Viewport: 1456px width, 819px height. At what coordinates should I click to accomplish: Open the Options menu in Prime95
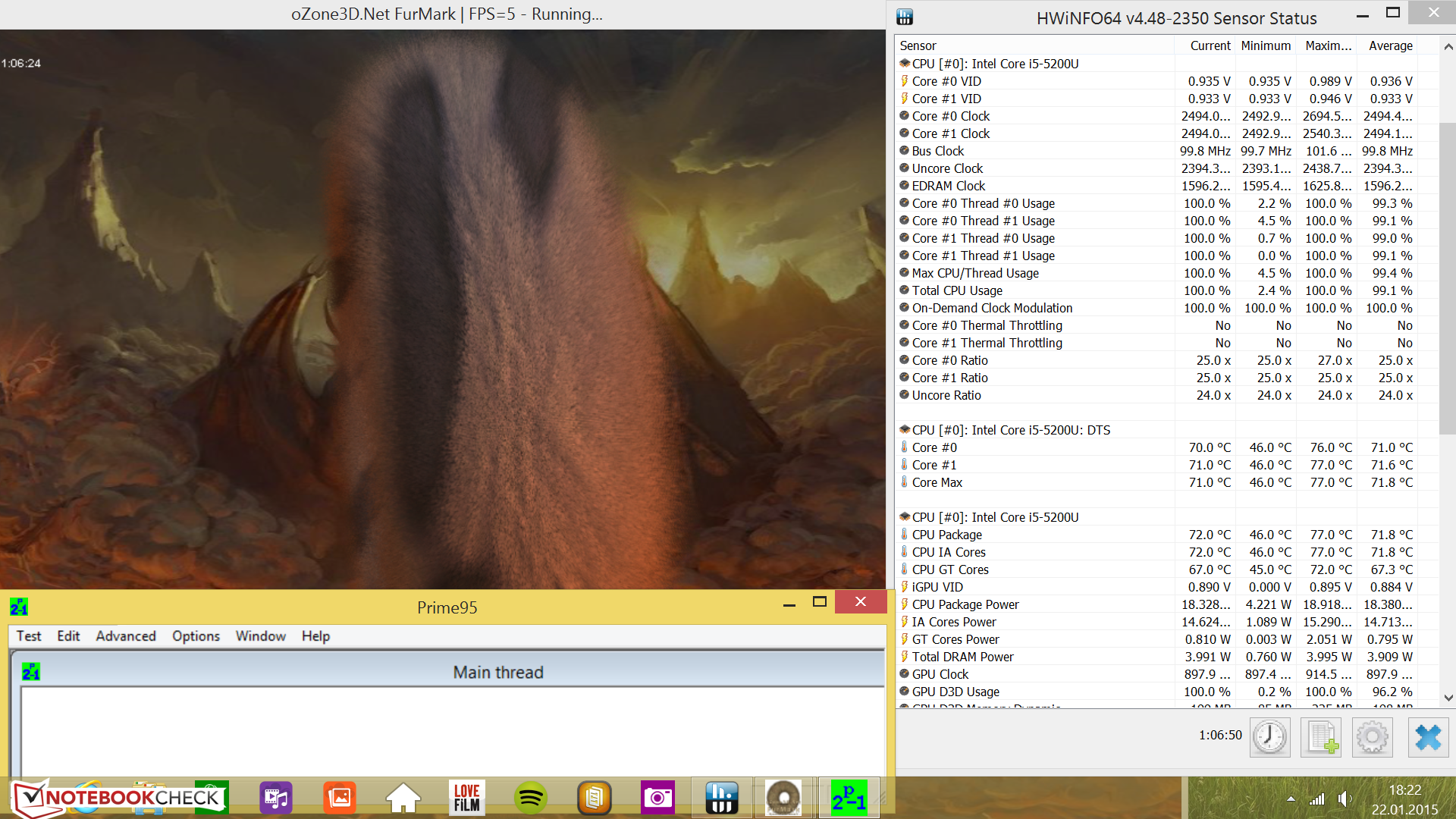(196, 636)
